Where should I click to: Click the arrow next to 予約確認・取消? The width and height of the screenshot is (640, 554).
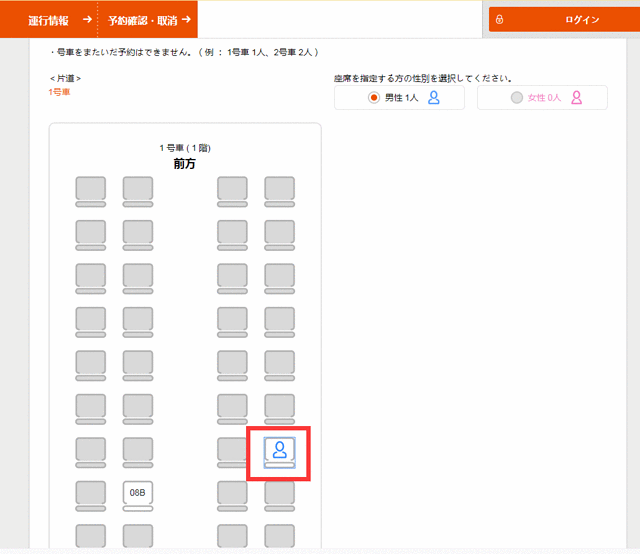[x=186, y=19]
